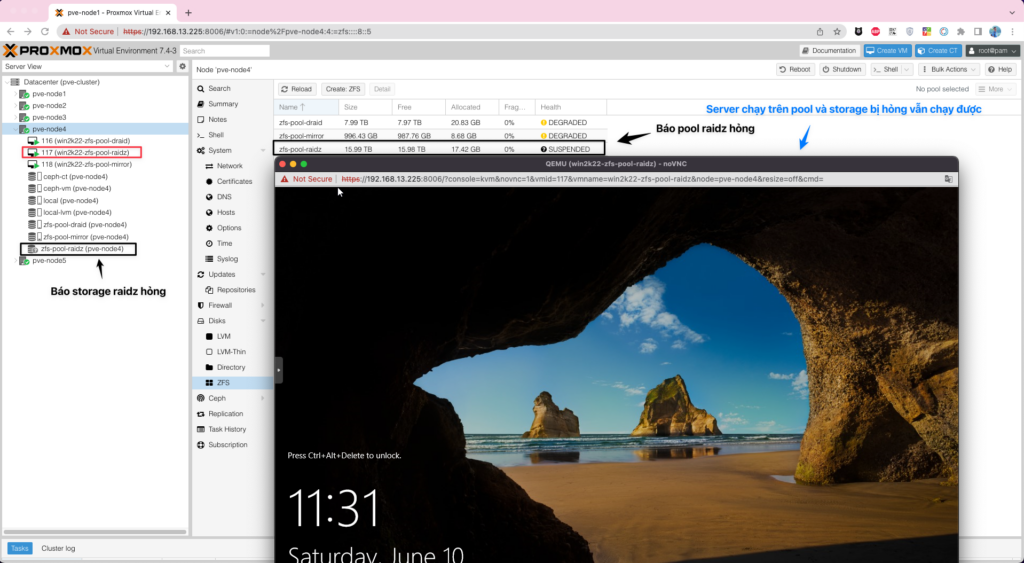Click the Reload button
This screenshot has width=1024, height=563.
tap(297, 89)
